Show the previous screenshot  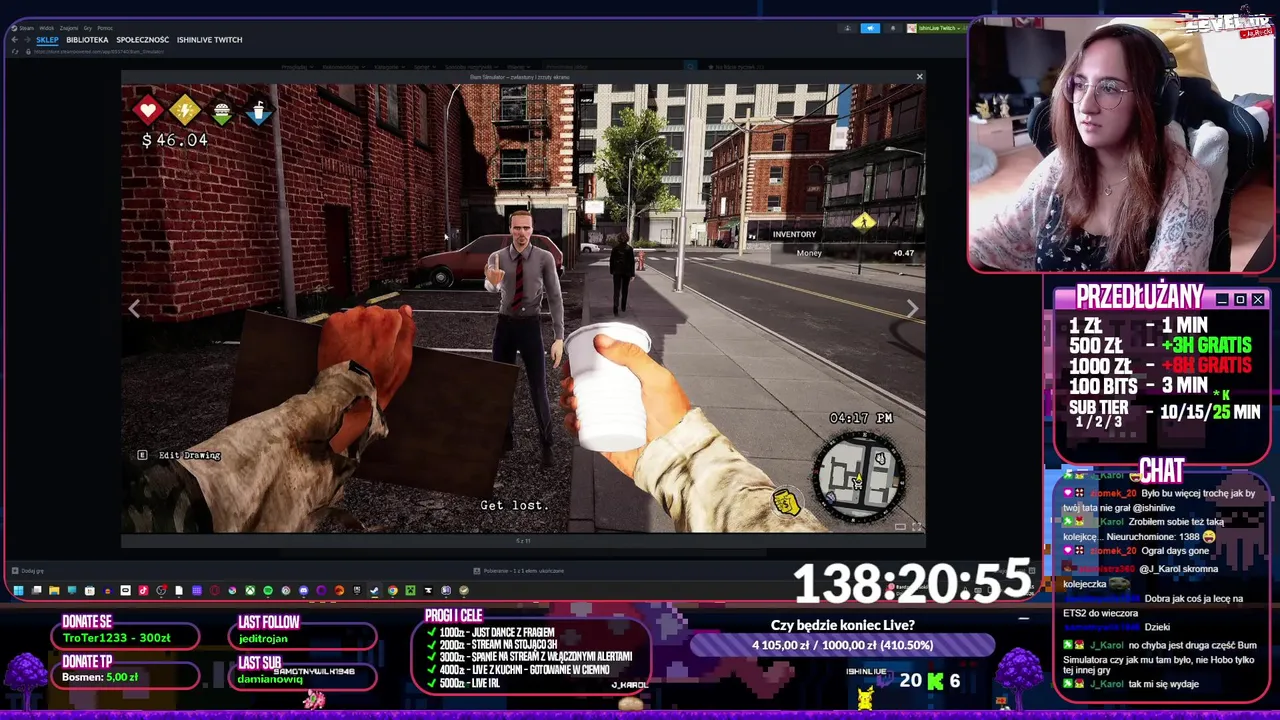coord(134,309)
